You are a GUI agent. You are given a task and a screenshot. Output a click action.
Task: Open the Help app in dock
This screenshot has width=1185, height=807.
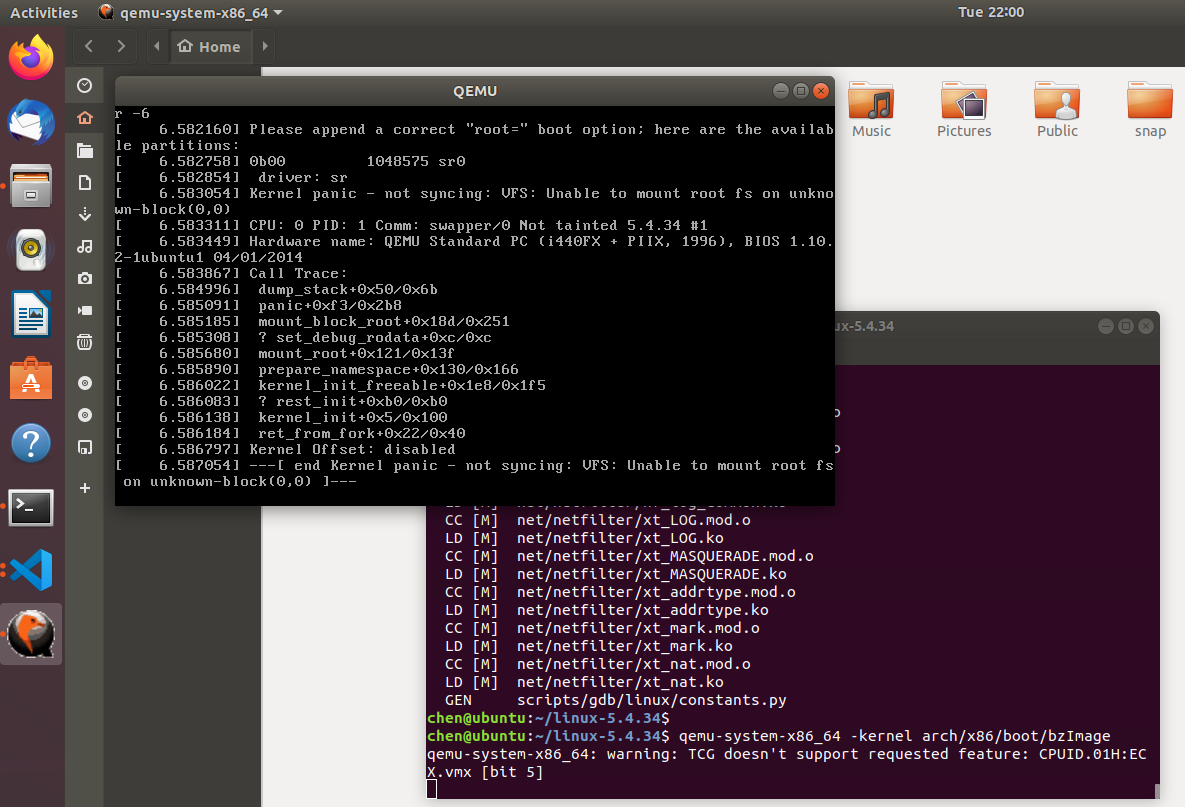(31, 443)
